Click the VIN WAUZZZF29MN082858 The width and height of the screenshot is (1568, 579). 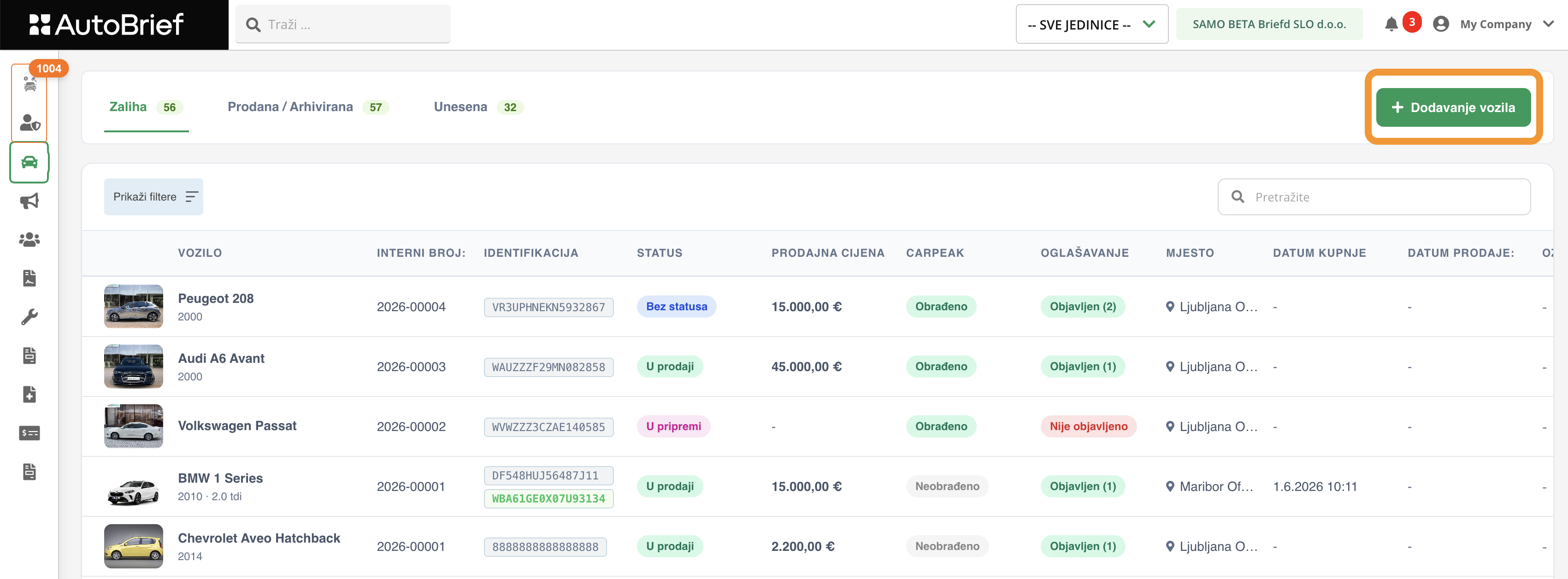coord(548,367)
